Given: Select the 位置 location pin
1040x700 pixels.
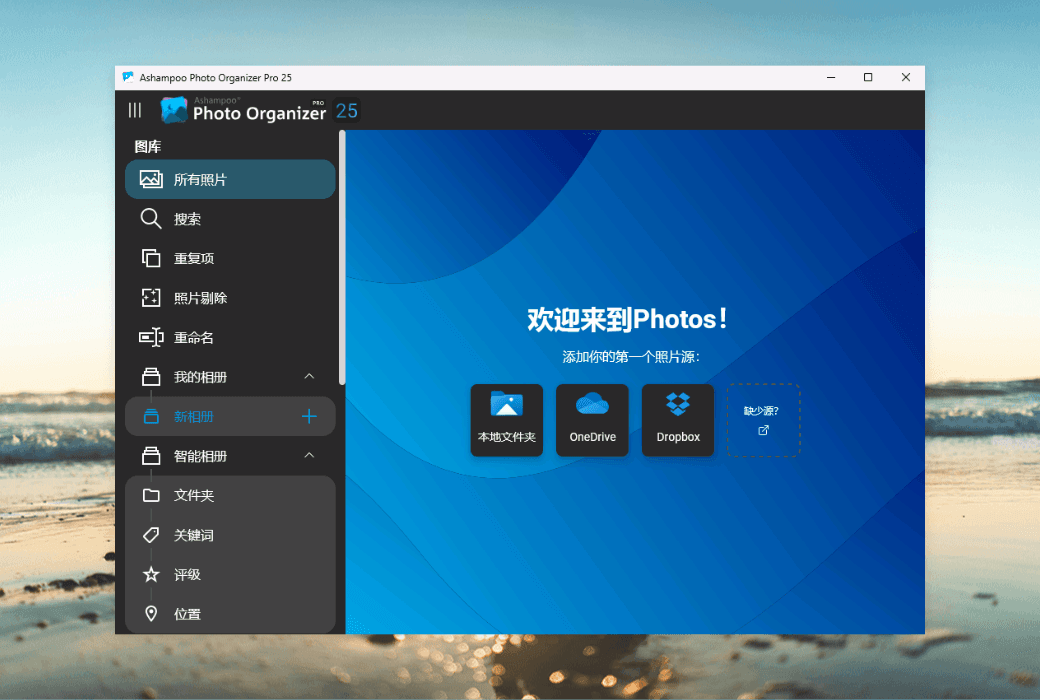Looking at the screenshot, I should (x=151, y=614).
